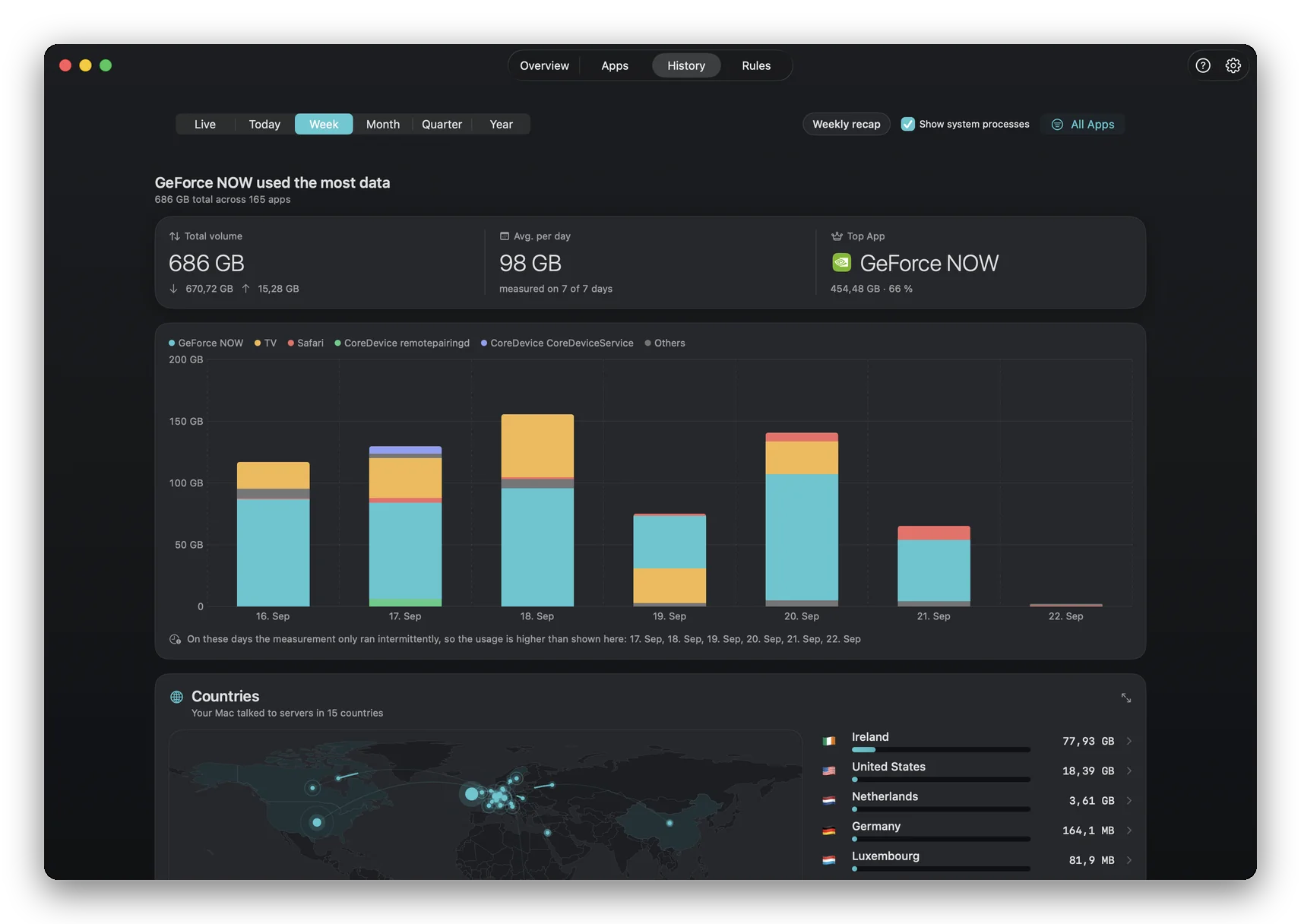Click the Top App crown icon
The width and height of the screenshot is (1301, 924).
837,236
